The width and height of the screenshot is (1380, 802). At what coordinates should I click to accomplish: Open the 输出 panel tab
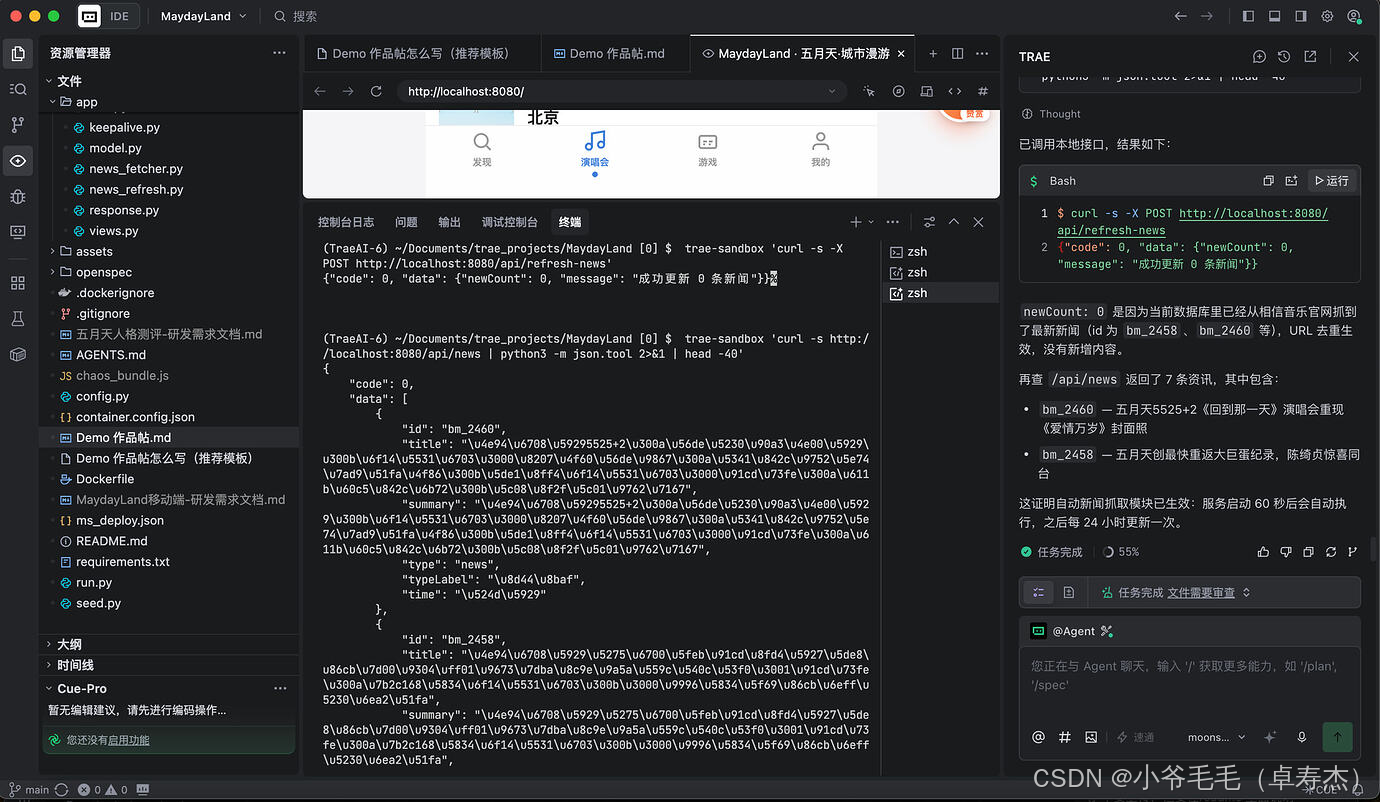[x=450, y=222]
